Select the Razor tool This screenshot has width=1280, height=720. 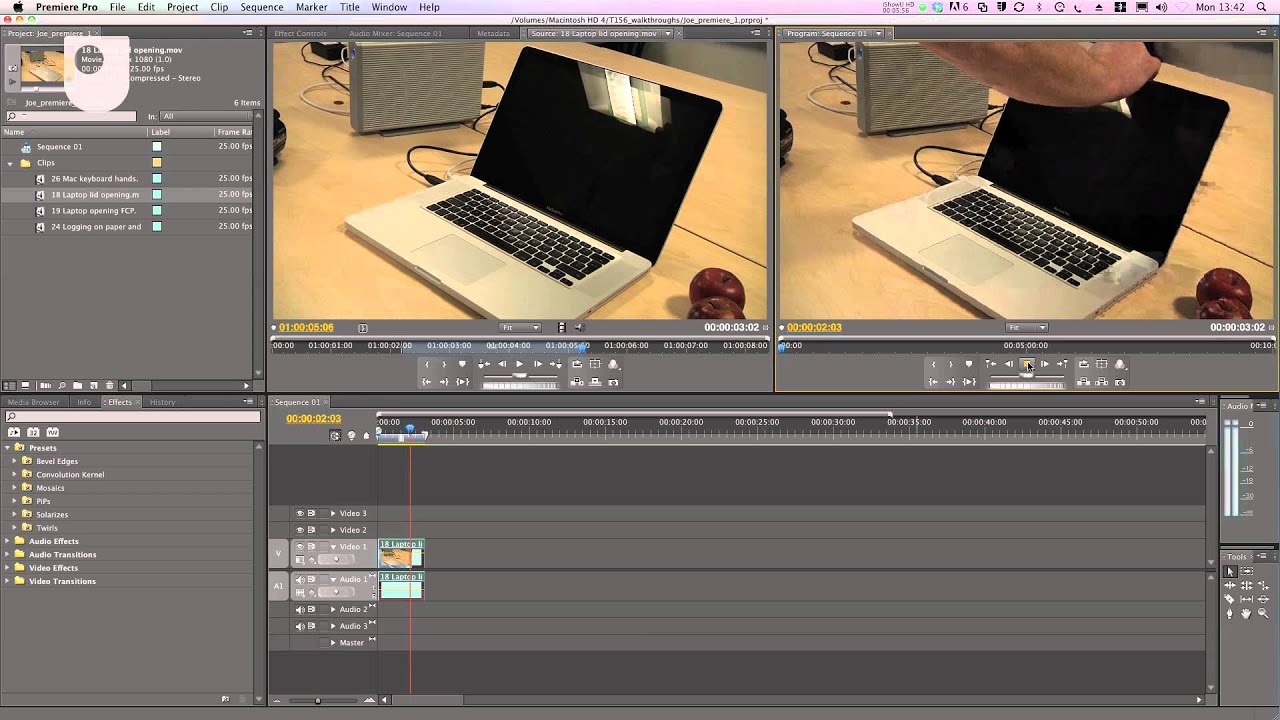pos(1230,599)
